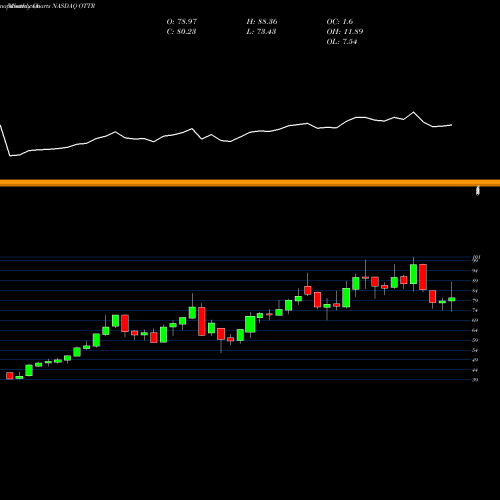Click the "44" price axis label
The image size is (500, 500).
point(475,370)
